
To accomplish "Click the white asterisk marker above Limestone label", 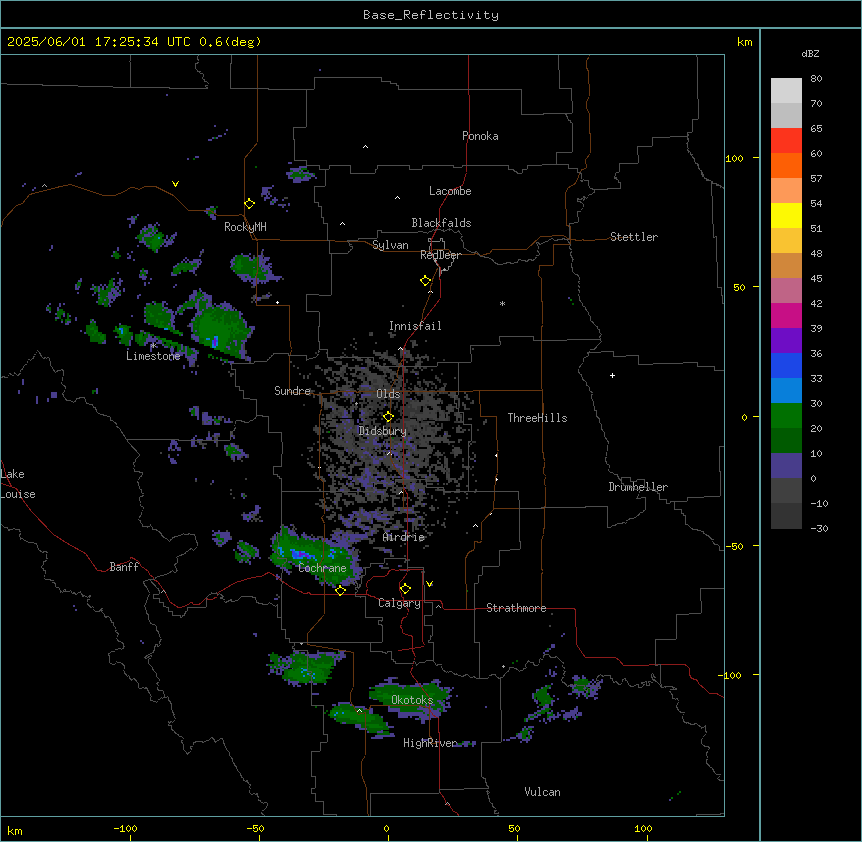I will coord(154,346).
